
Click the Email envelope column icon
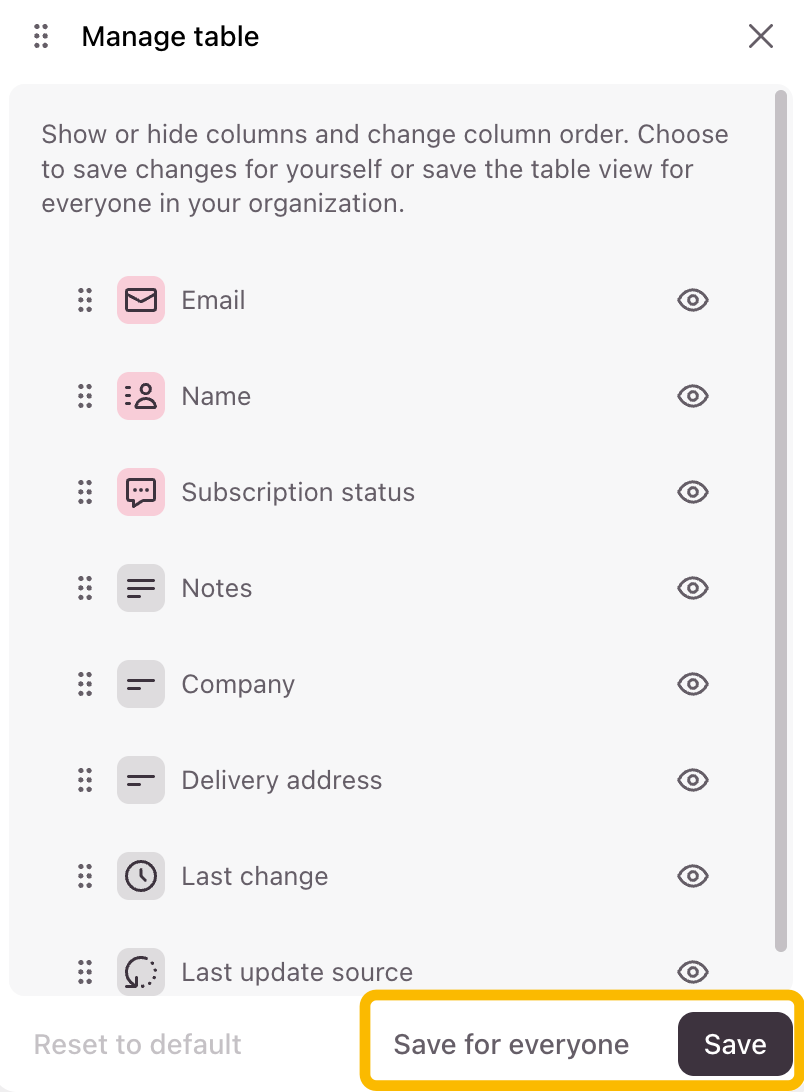coord(141,300)
